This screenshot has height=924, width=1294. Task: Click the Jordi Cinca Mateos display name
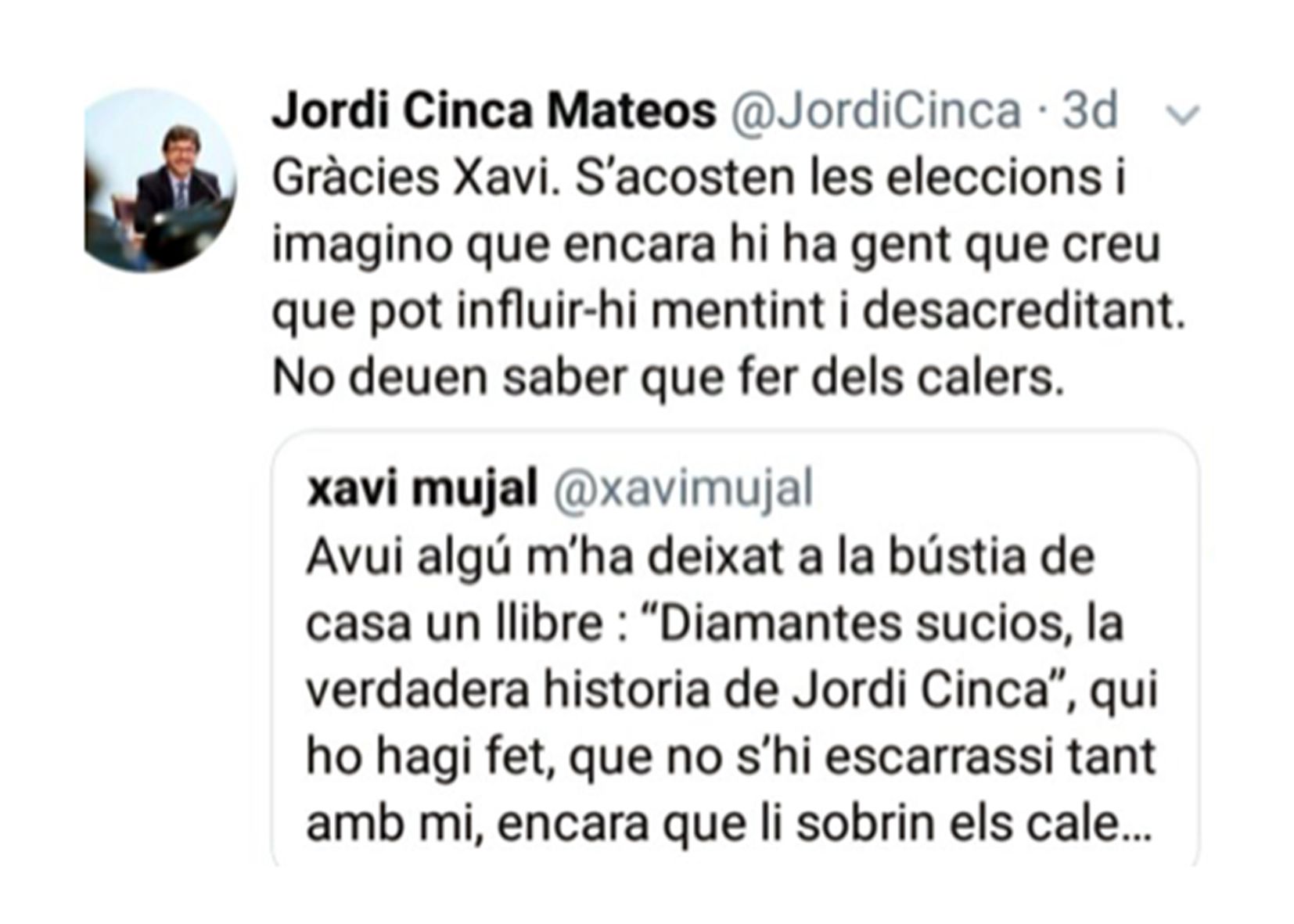click(493, 110)
